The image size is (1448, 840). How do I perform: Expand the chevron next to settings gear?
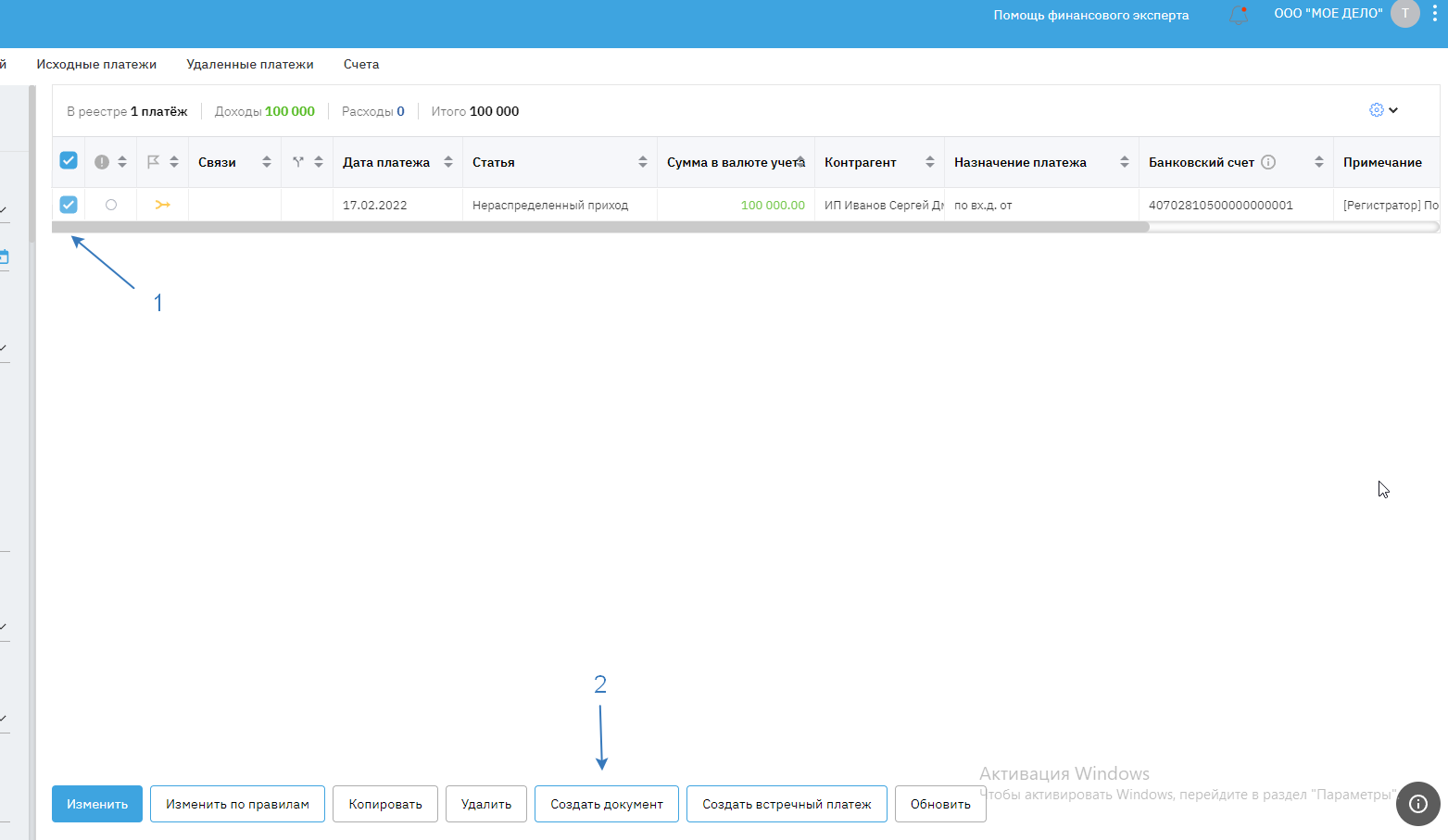pos(1393,110)
